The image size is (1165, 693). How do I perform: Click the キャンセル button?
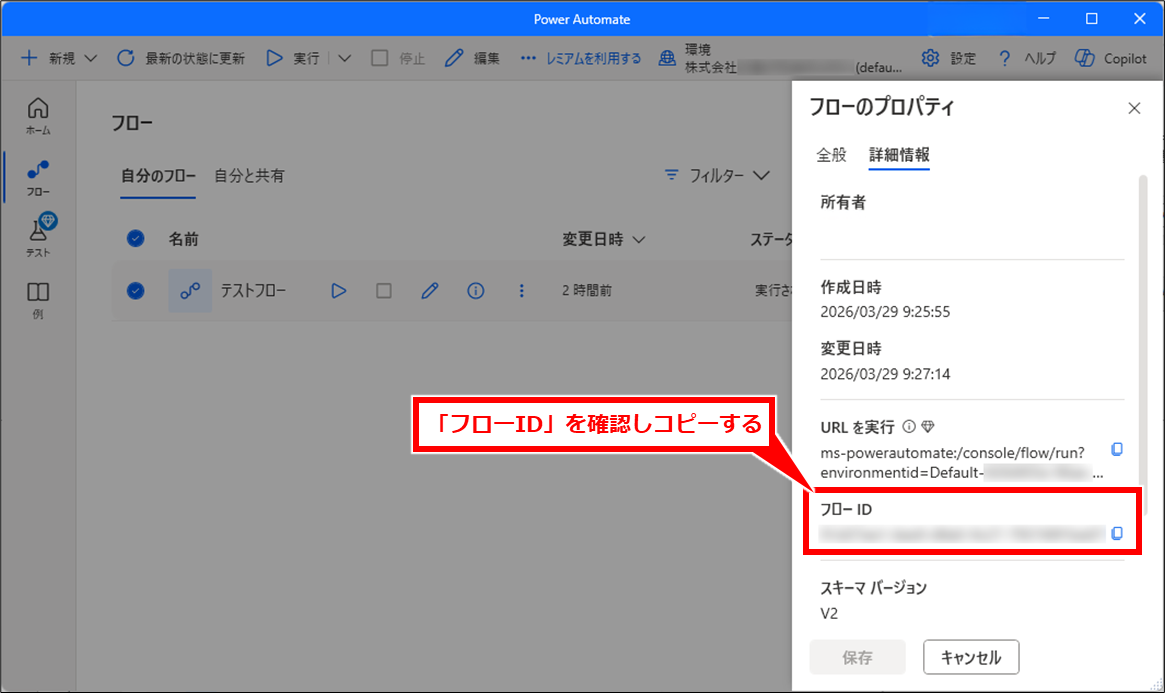coord(970,657)
